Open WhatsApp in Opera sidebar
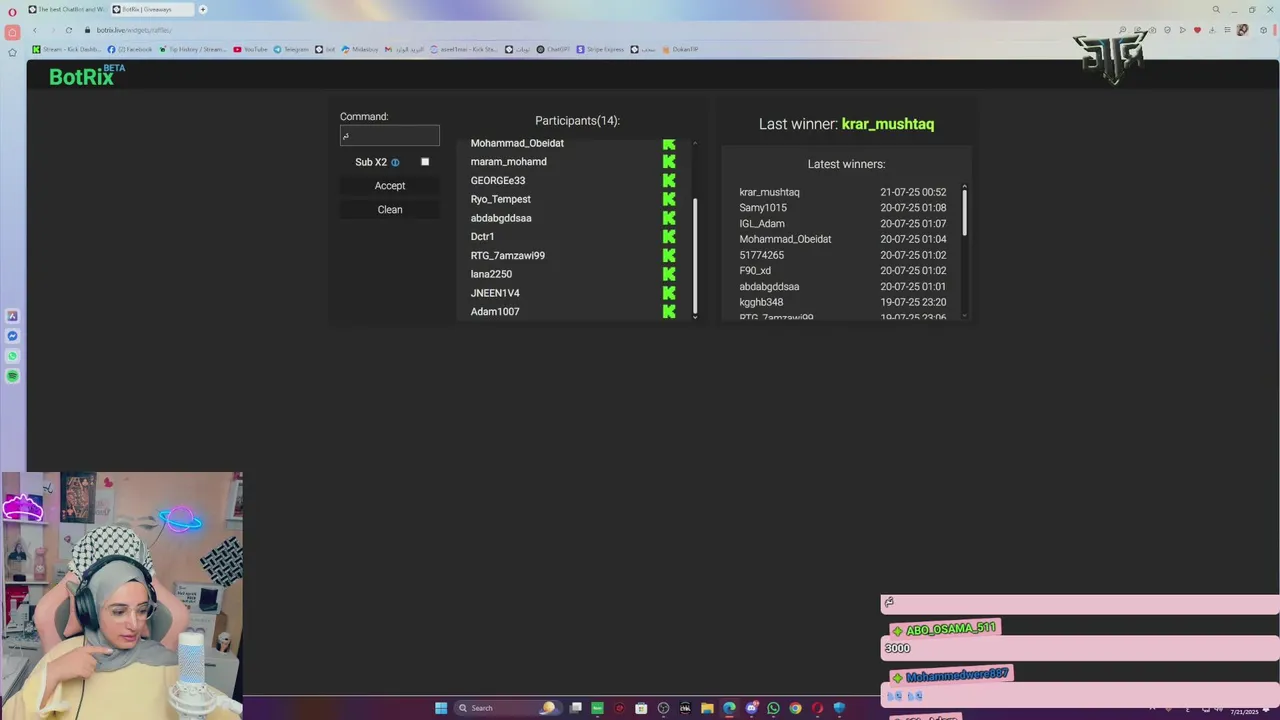 [x=12, y=356]
